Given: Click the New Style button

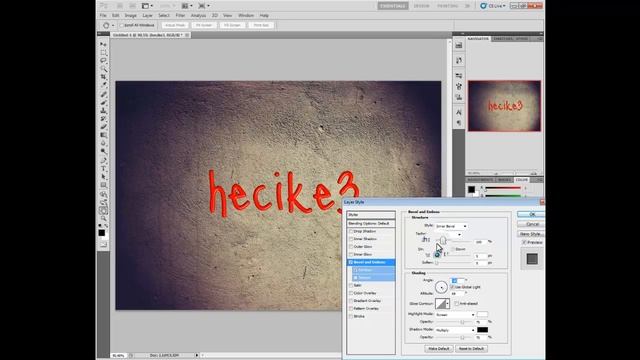Looking at the screenshot, I should pyautogui.click(x=531, y=234).
